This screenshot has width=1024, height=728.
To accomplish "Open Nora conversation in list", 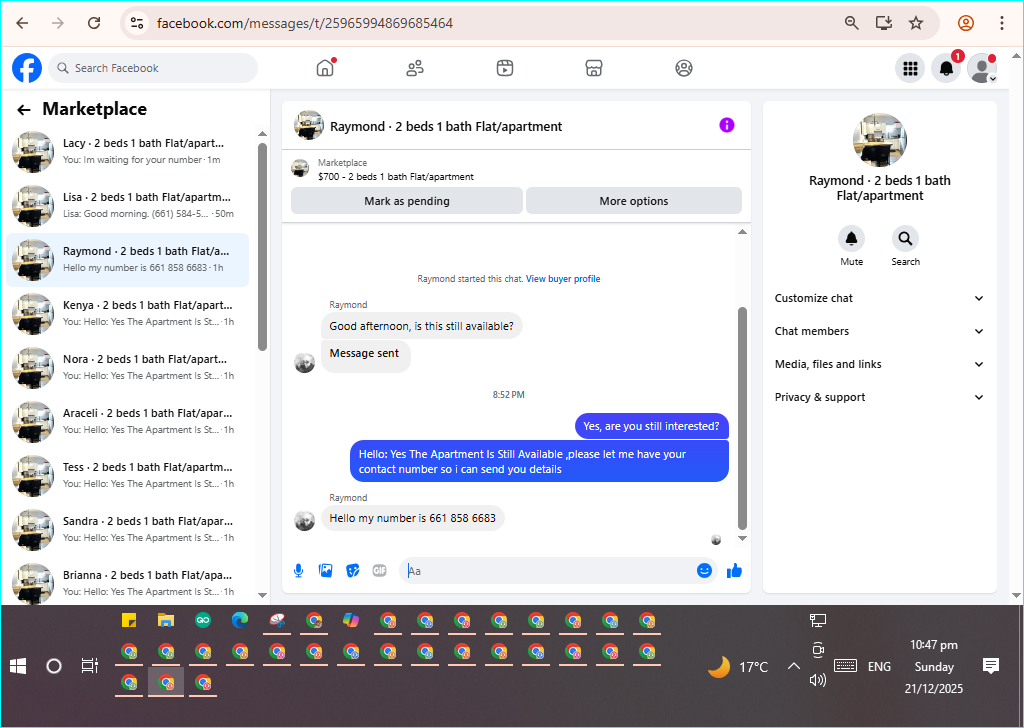I will [128, 368].
